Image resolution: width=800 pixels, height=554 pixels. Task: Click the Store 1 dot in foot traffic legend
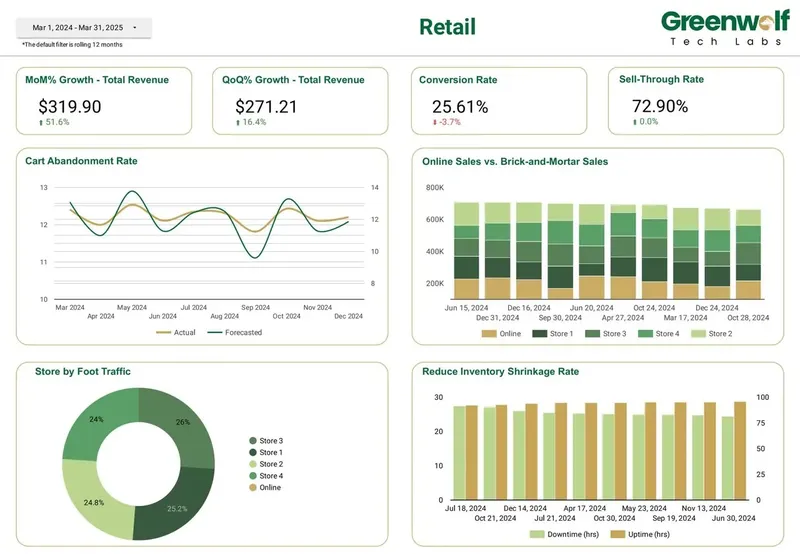[253, 452]
